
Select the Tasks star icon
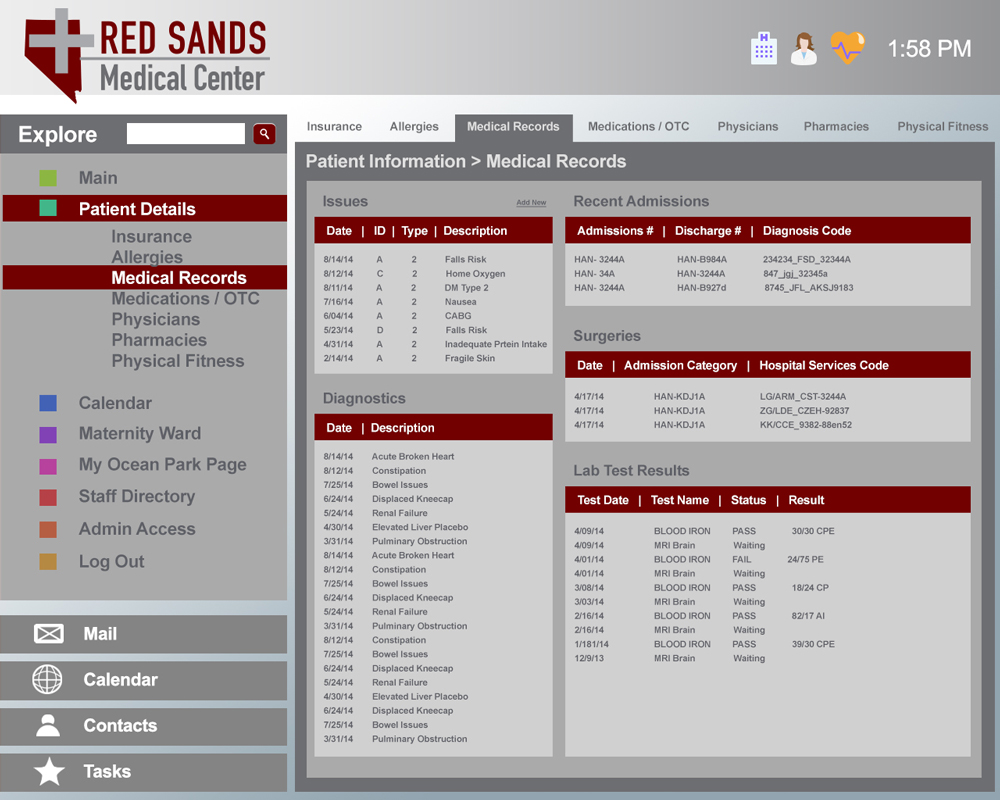48,772
